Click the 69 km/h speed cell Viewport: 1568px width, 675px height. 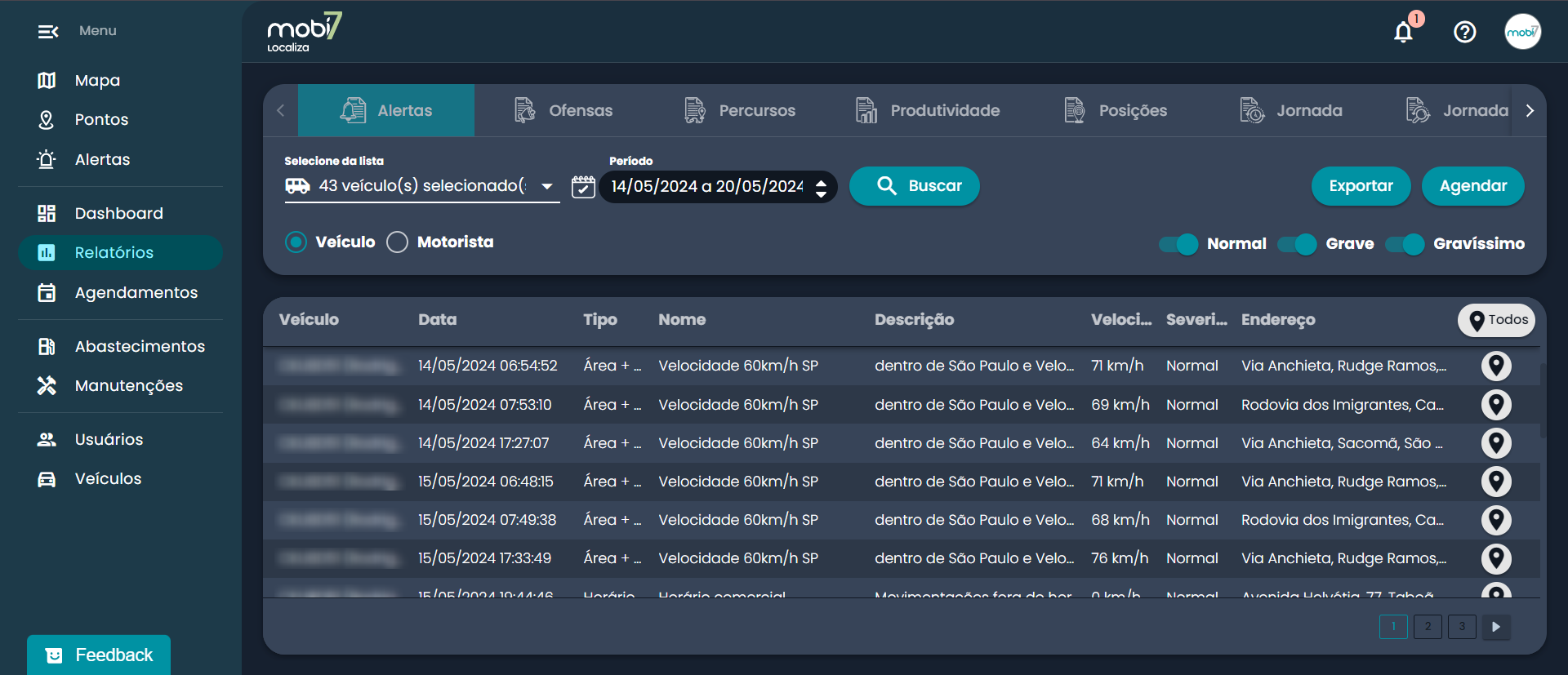pos(1120,405)
